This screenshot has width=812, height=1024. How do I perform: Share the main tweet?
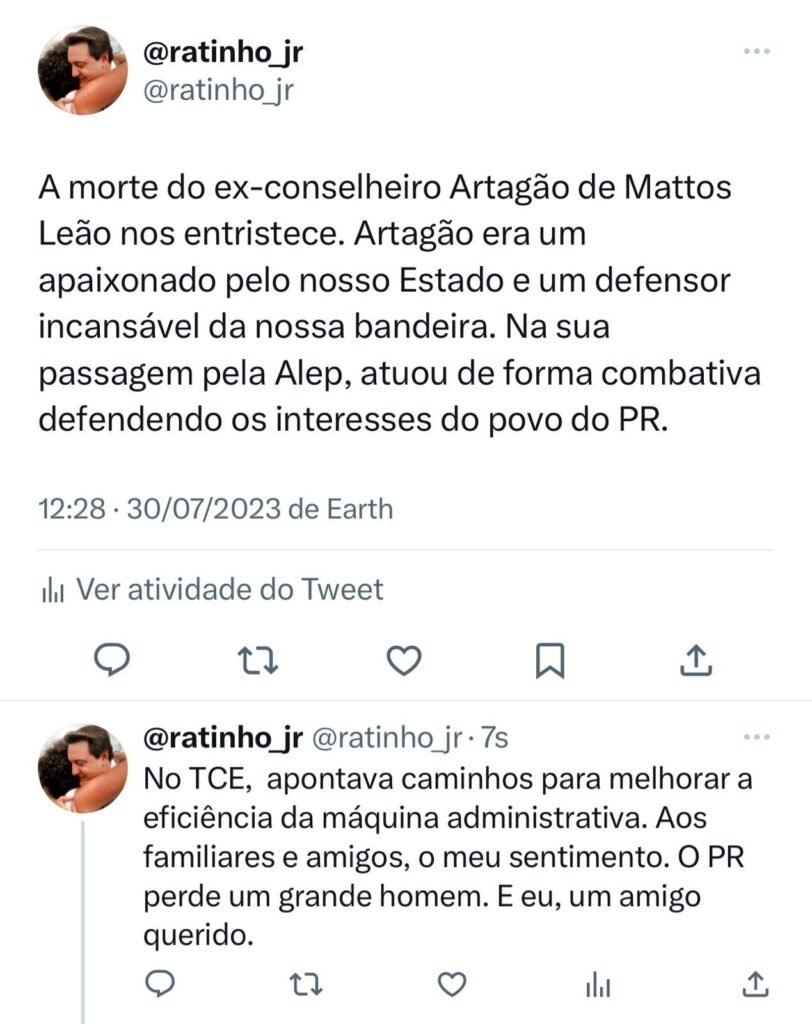(696, 659)
